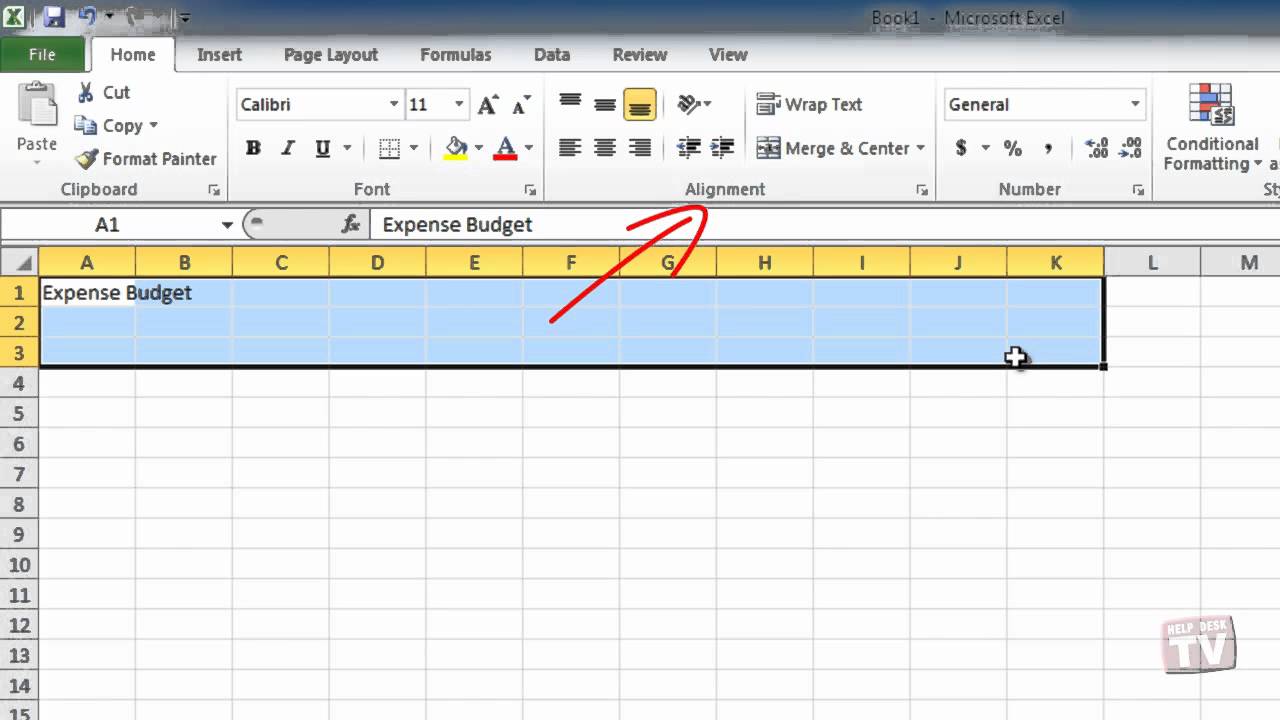Cut the selection with scissors icon
Screen dimensions: 1280x720
[86, 92]
